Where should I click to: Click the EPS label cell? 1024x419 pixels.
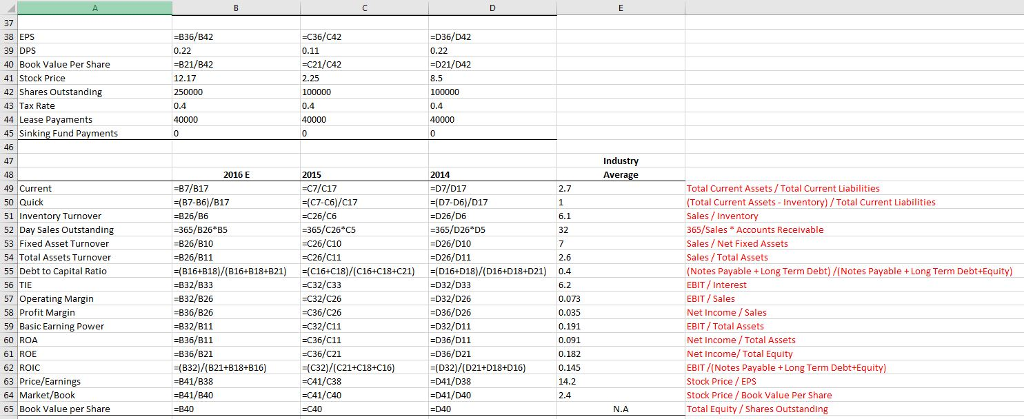(x=95, y=37)
